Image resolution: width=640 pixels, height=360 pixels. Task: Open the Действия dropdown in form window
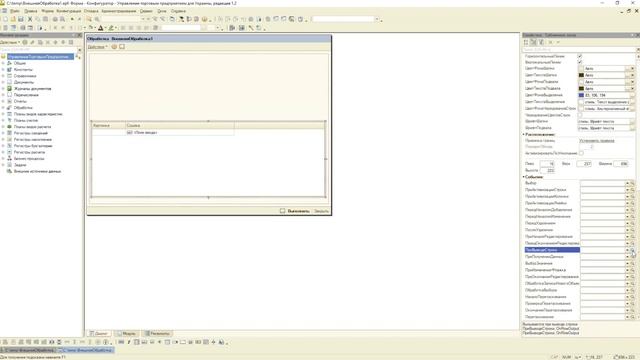pyautogui.click(x=98, y=47)
